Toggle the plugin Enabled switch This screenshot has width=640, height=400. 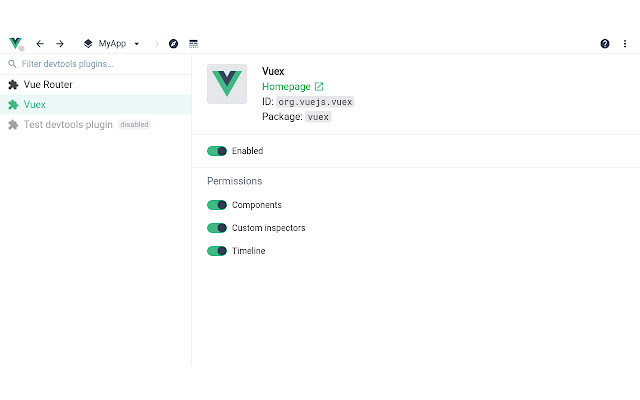coord(217,151)
